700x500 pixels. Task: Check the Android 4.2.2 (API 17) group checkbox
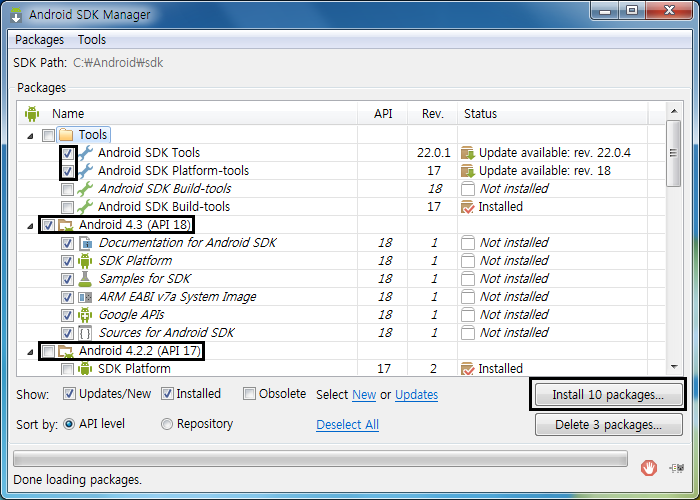(48, 351)
